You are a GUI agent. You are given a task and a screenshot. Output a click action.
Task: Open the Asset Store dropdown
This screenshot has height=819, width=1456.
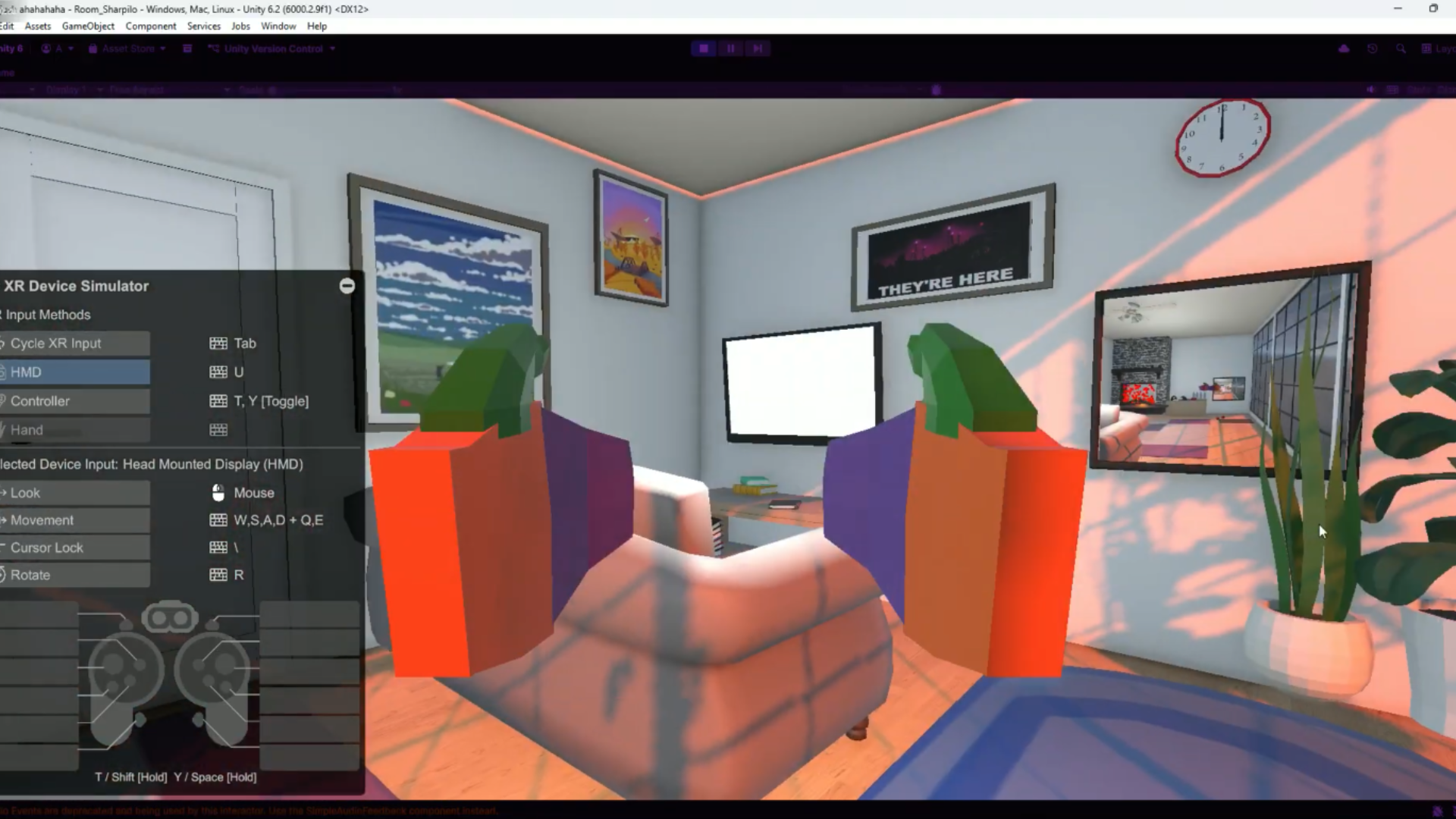click(127, 49)
